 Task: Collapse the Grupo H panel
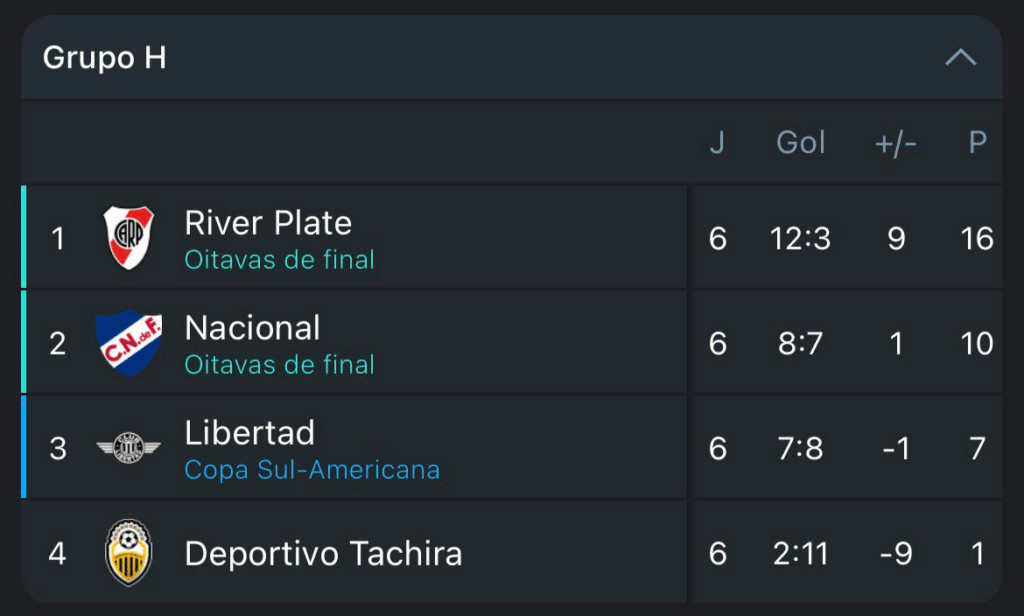(x=960, y=58)
